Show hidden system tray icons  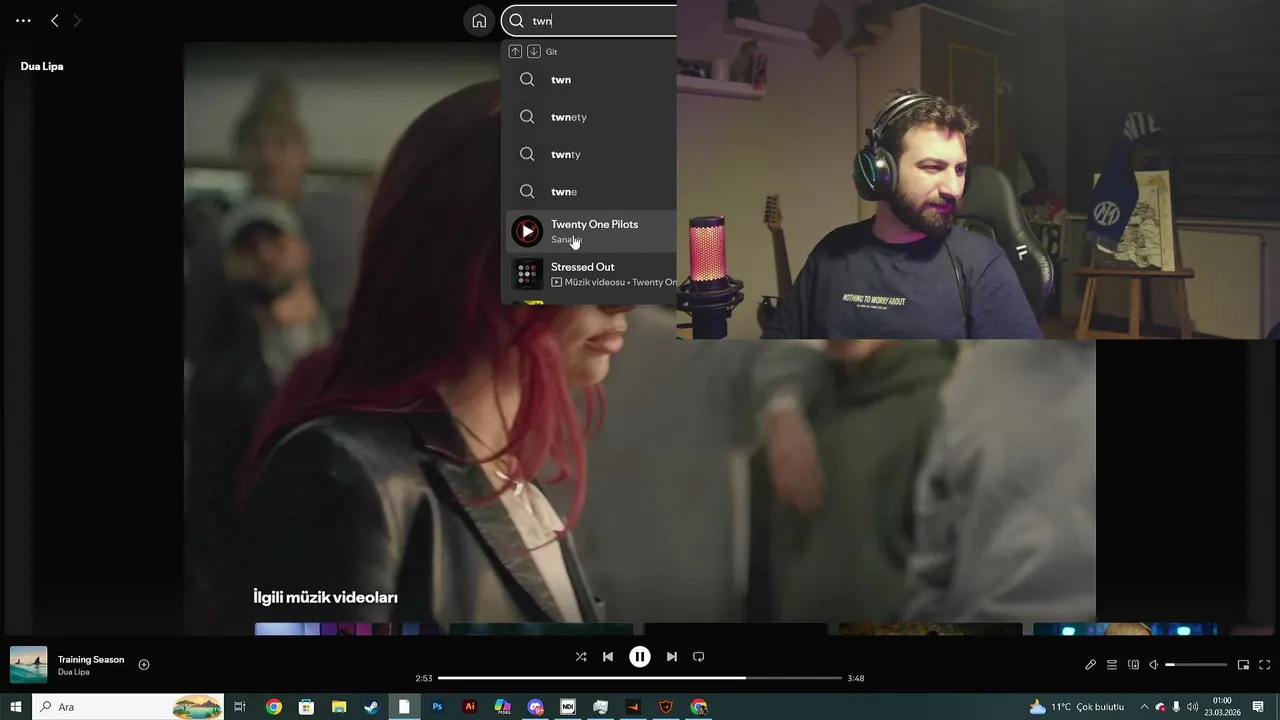coord(1144,707)
